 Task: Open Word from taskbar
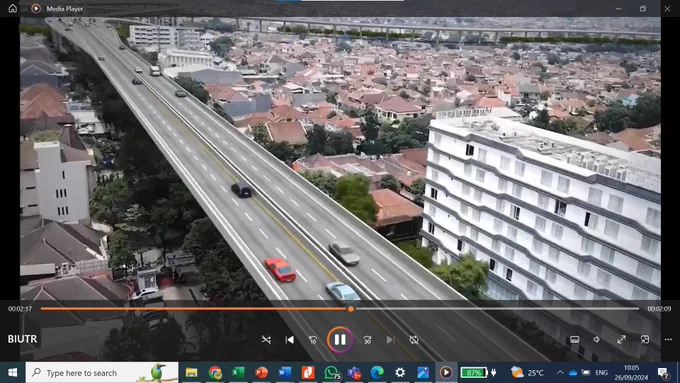285,373
